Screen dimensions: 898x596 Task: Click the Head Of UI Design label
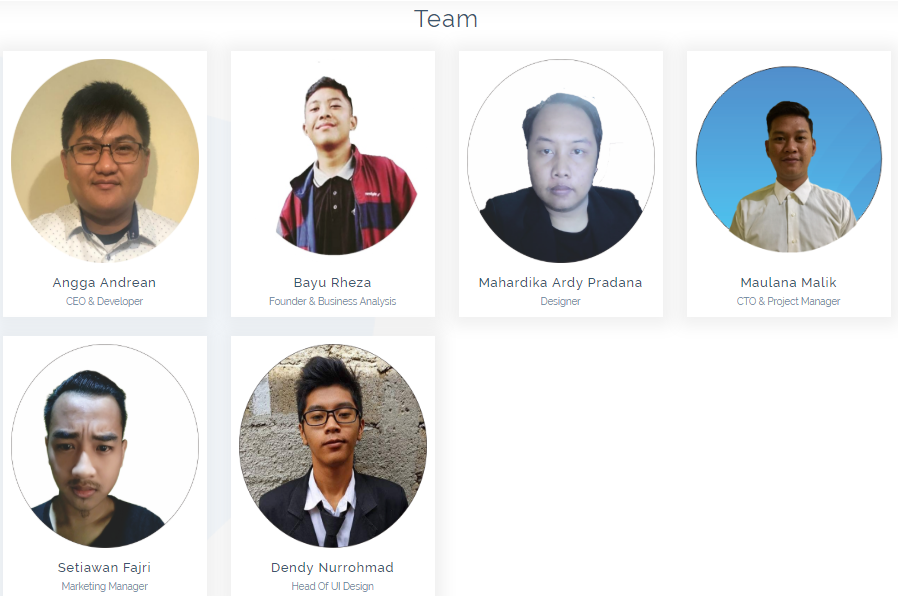(x=332, y=586)
